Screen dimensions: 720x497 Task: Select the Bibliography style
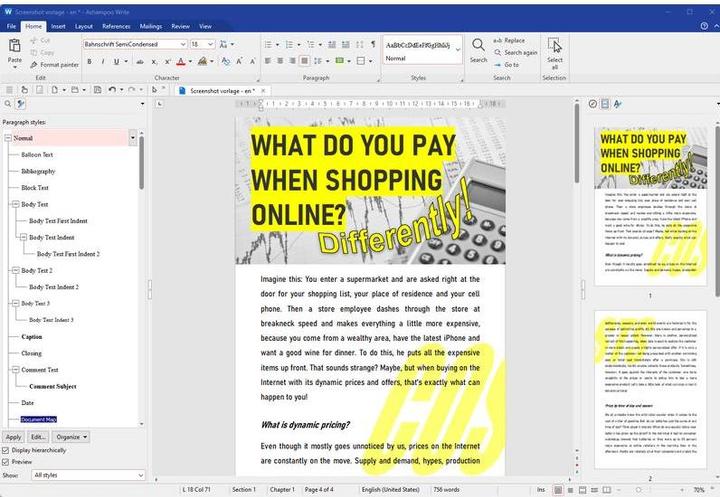(38, 171)
